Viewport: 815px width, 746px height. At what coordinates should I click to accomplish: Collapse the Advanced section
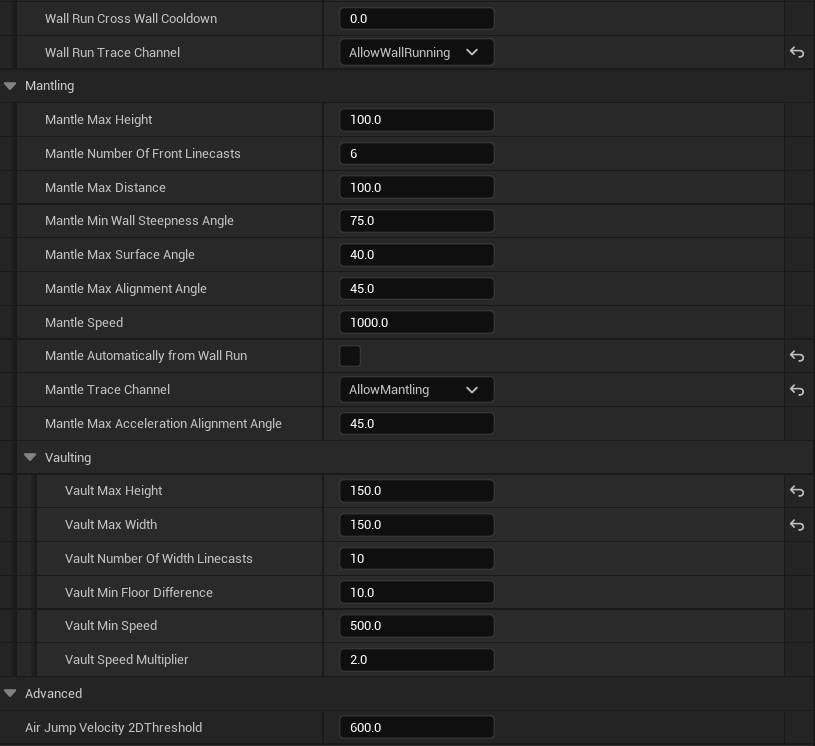point(10,693)
